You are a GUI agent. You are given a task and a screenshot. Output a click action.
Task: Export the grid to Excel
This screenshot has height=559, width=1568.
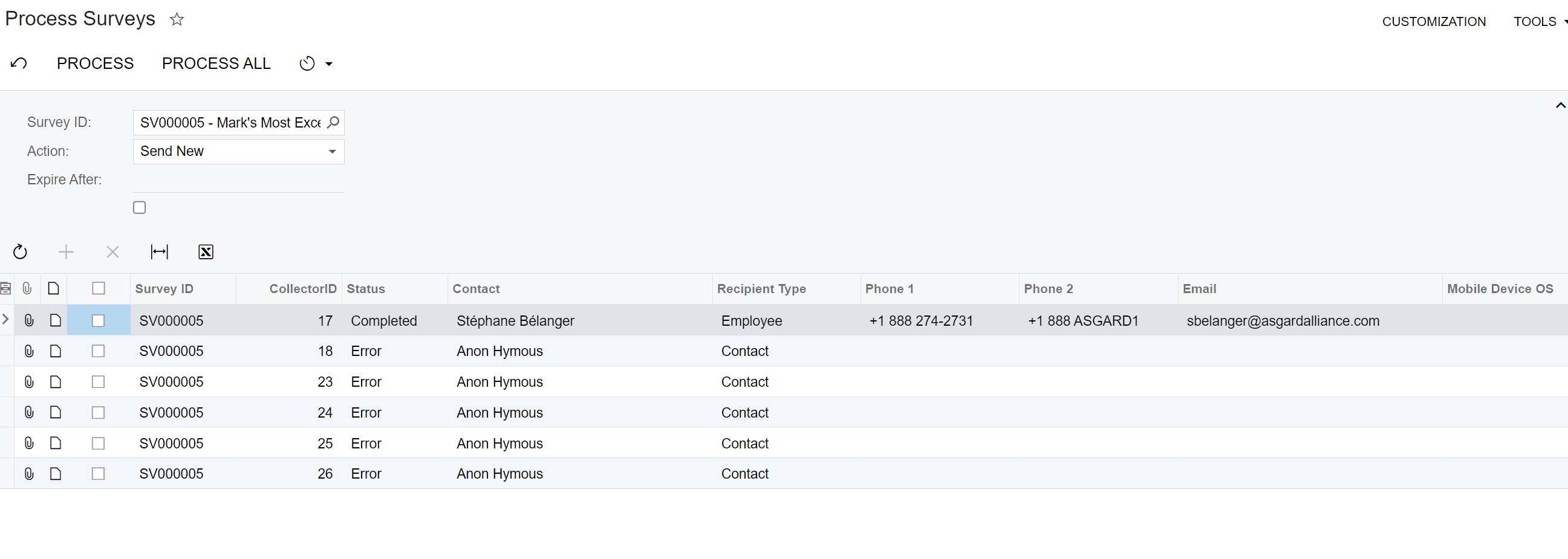point(205,252)
